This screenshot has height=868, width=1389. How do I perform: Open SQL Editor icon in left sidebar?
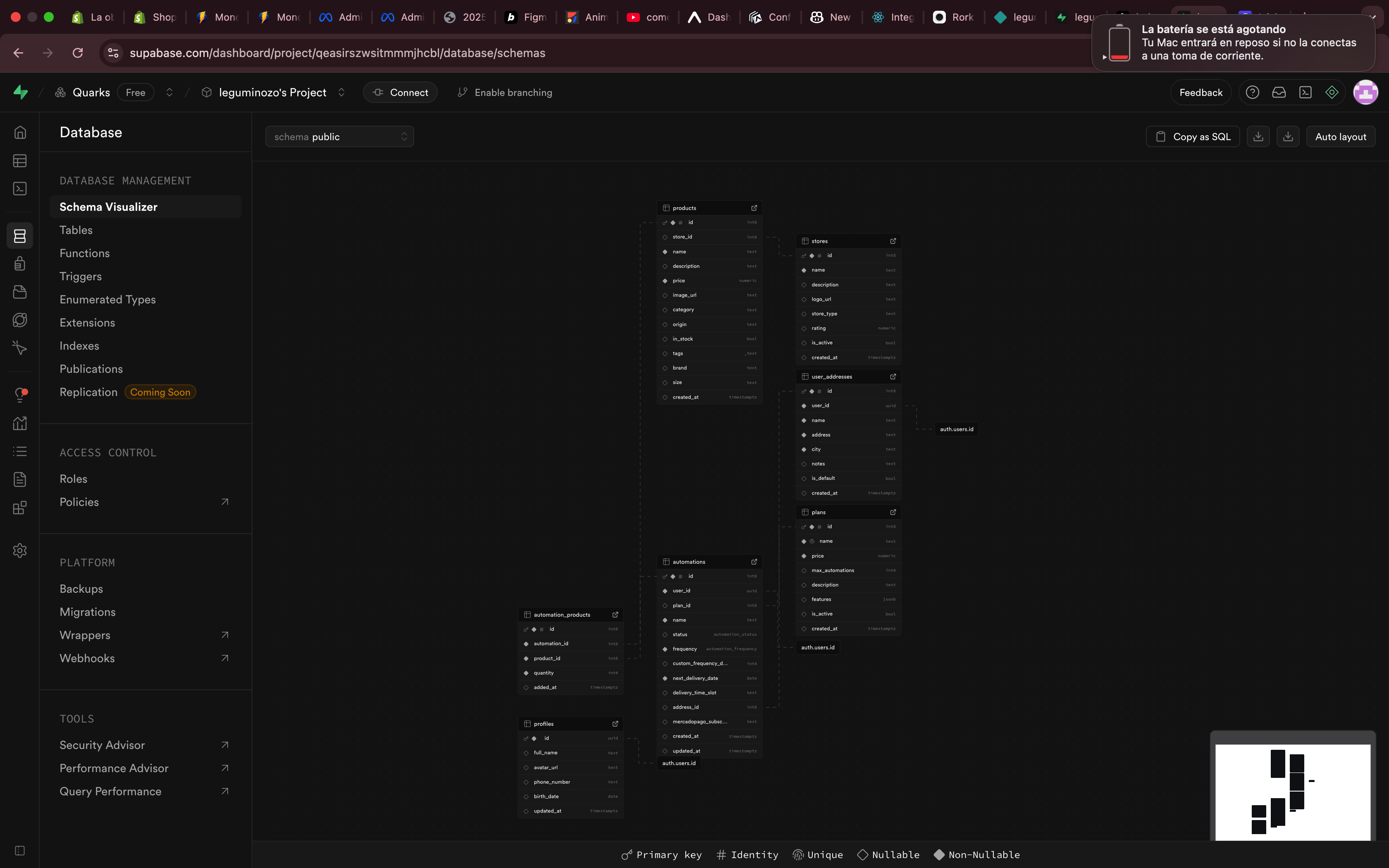(x=20, y=189)
